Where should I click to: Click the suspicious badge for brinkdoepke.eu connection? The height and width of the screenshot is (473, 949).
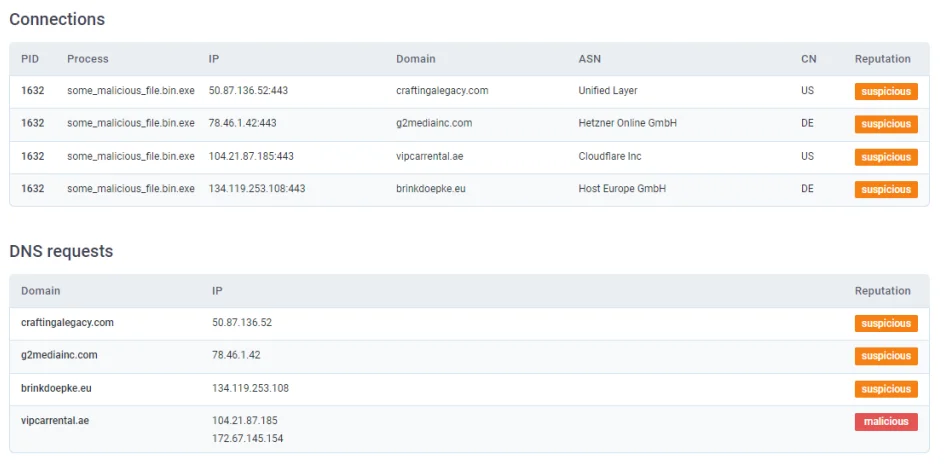[886, 189]
